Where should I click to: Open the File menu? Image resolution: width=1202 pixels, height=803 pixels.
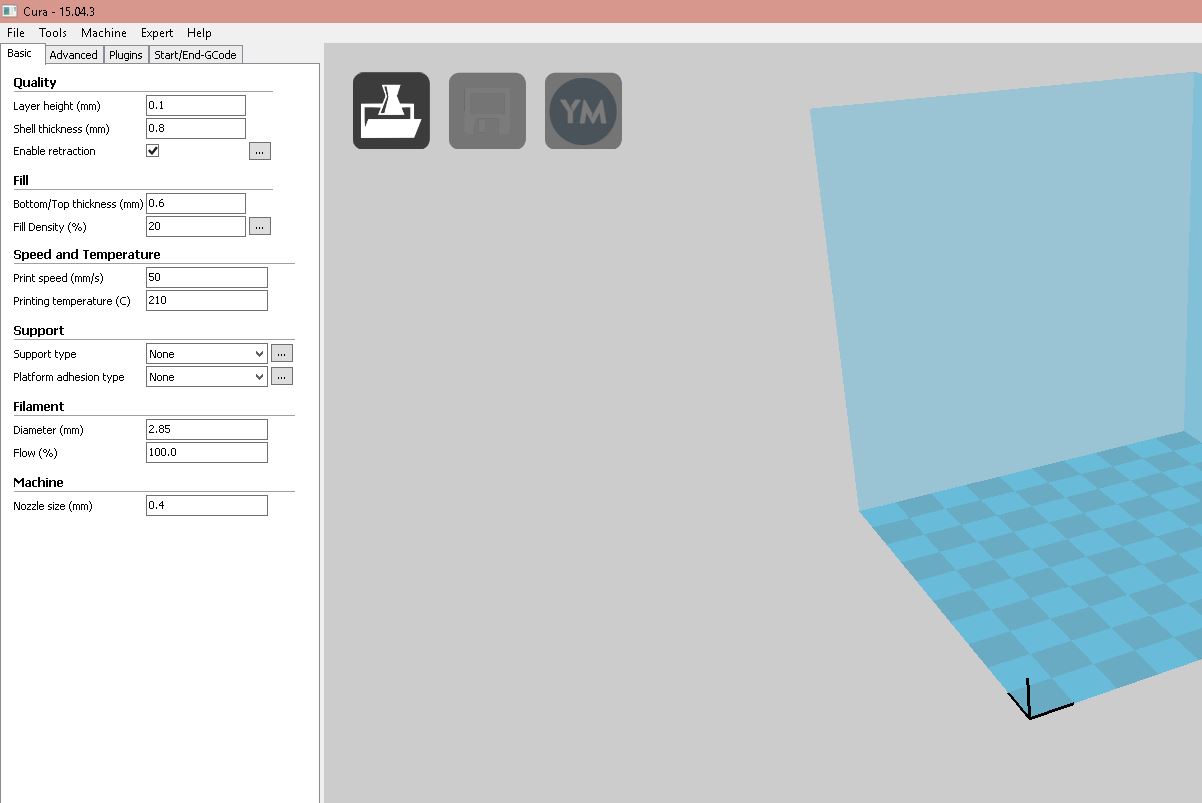(x=15, y=32)
